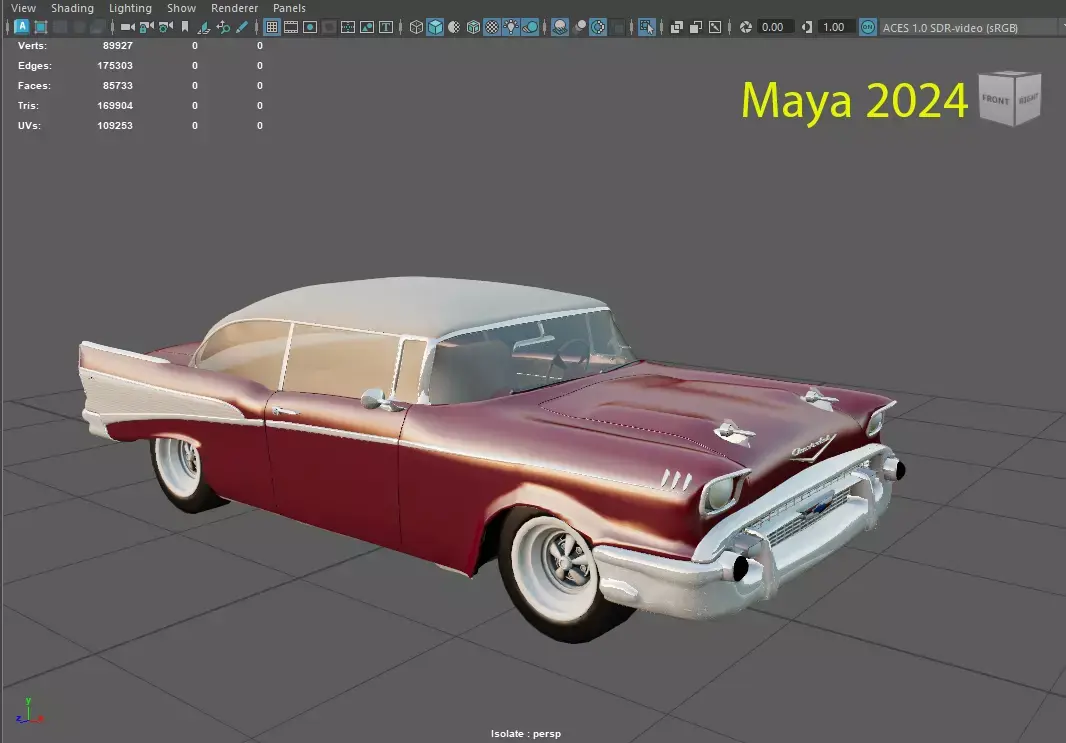Click the UVs count 109253

[x=115, y=126]
